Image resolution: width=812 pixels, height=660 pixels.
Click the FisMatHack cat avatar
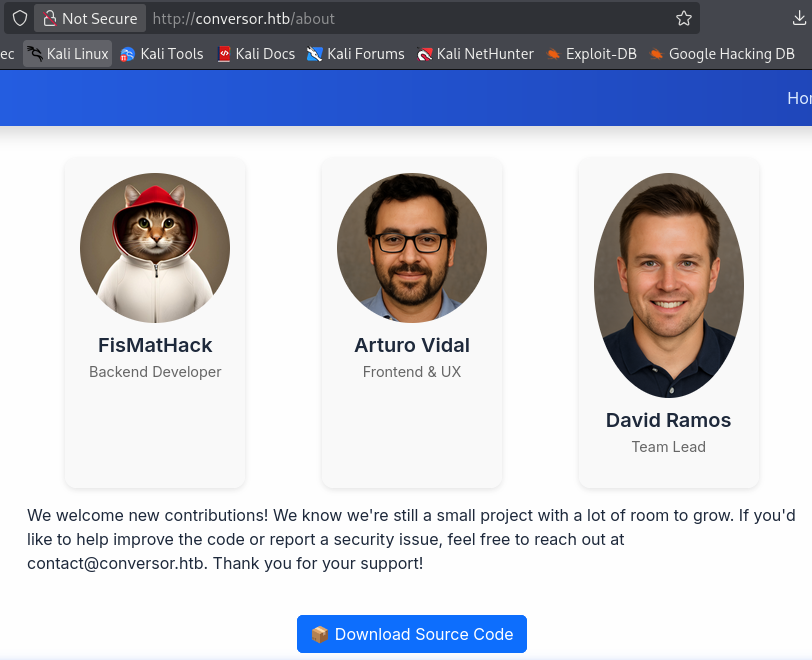155,248
